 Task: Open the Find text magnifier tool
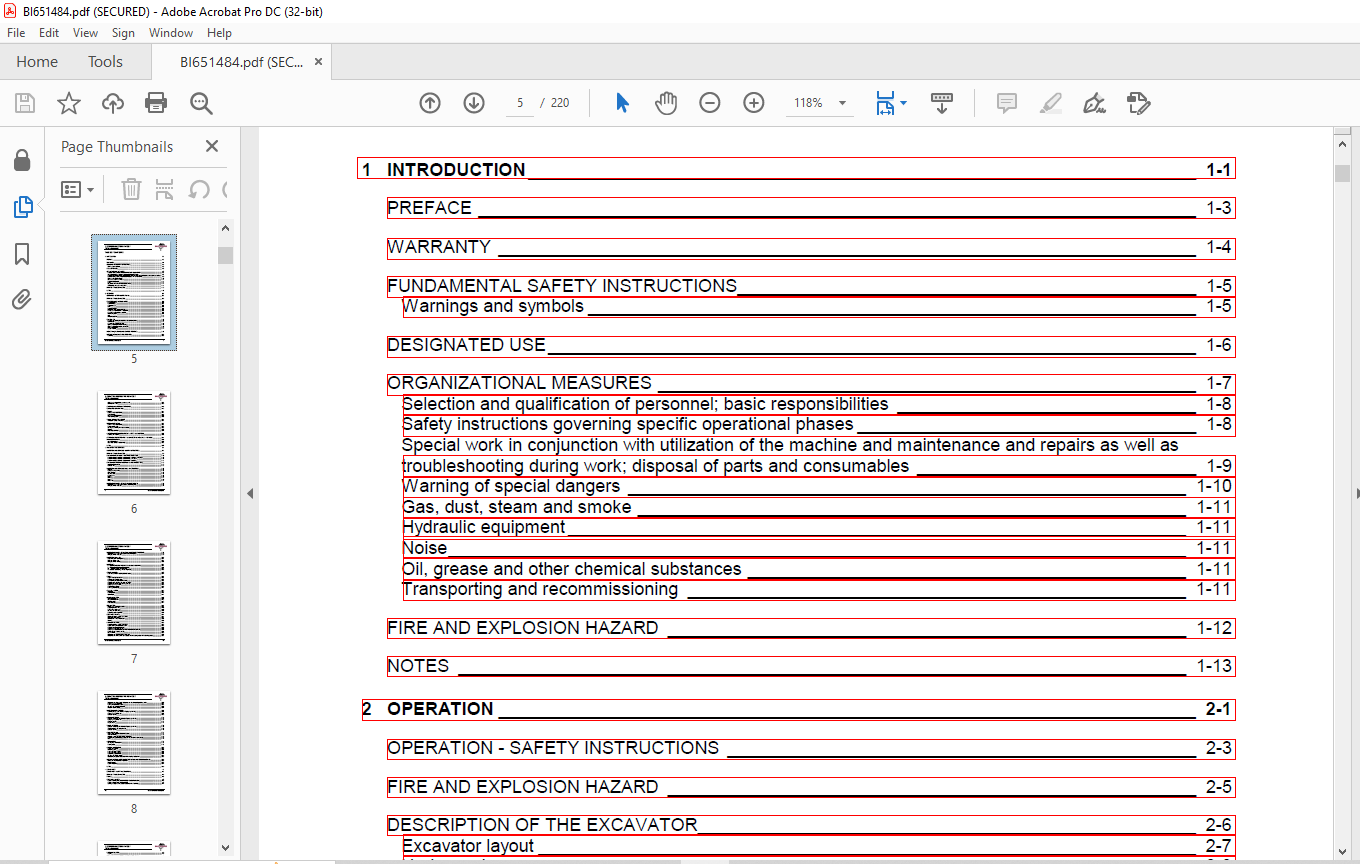(201, 103)
